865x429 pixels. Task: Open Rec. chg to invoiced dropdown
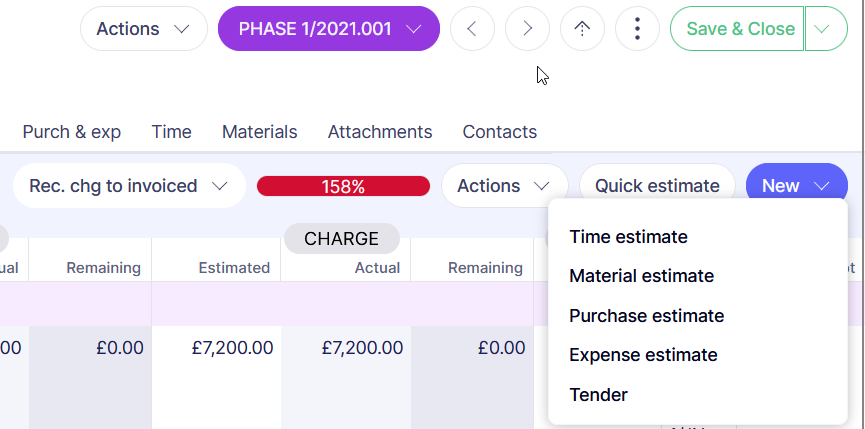[129, 186]
